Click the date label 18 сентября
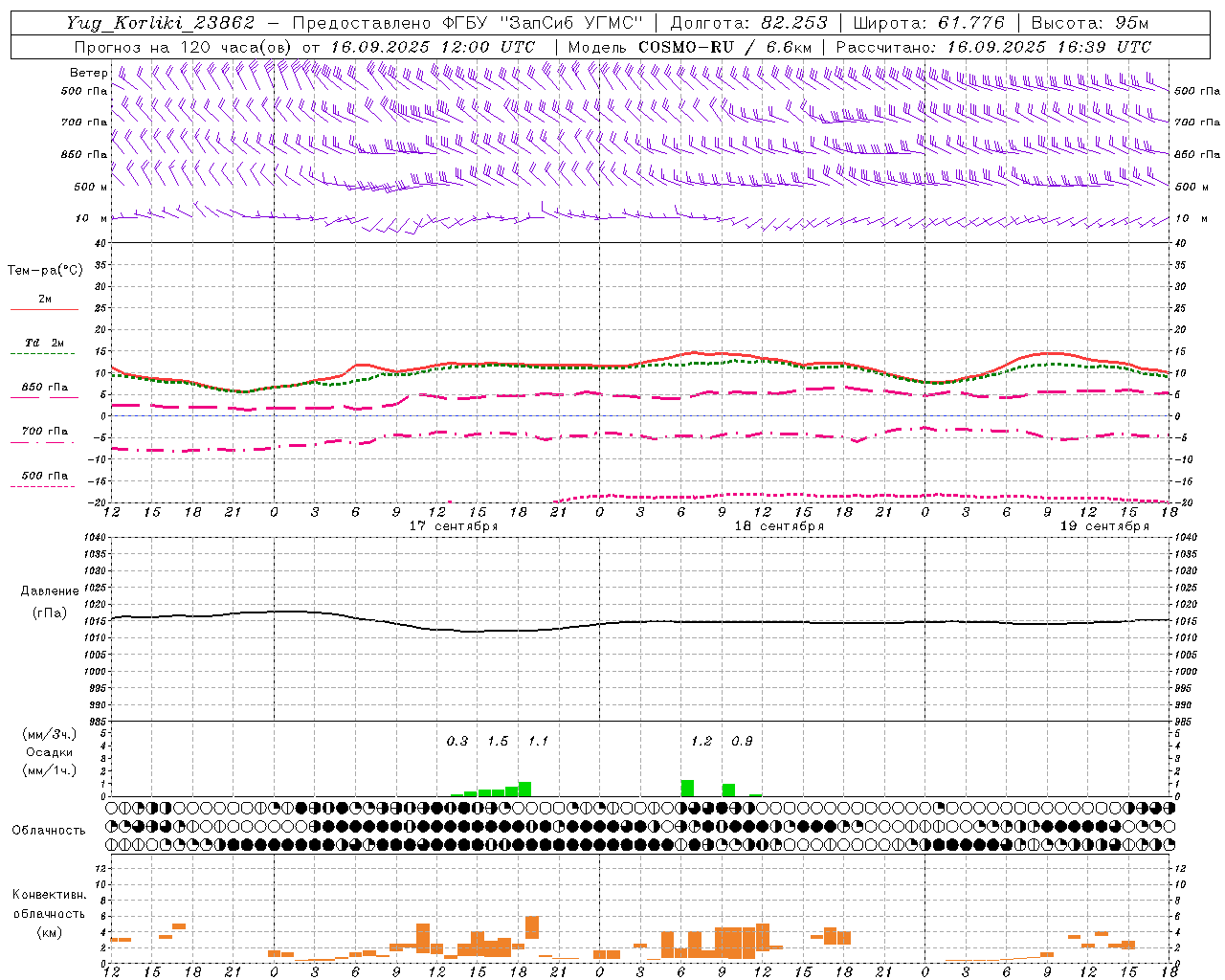The height and width of the screenshot is (980, 1225). tap(779, 526)
